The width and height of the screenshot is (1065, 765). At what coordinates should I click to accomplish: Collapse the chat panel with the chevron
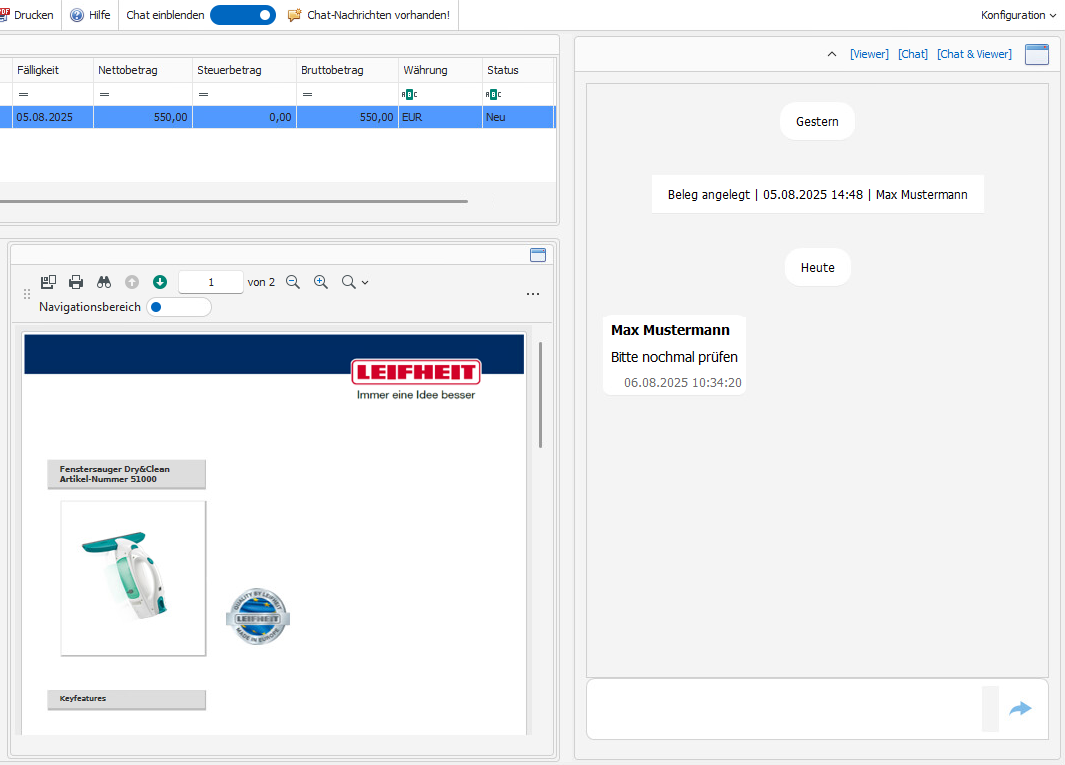tap(832, 54)
